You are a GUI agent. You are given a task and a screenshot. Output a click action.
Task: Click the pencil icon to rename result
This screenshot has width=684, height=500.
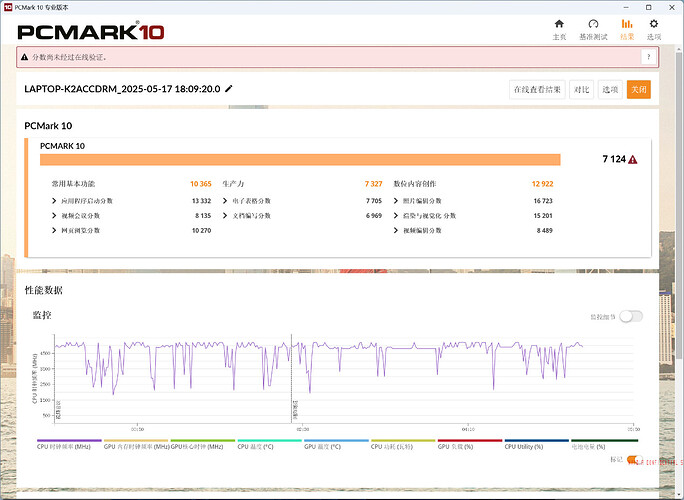pyautogui.click(x=229, y=89)
